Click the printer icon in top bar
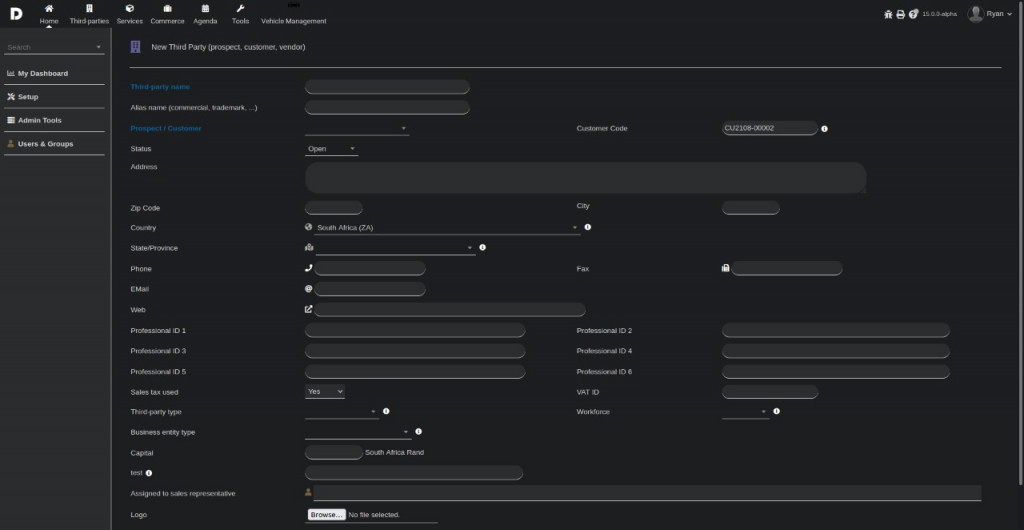Image resolution: width=1024 pixels, height=530 pixels. click(x=900, y=14)
